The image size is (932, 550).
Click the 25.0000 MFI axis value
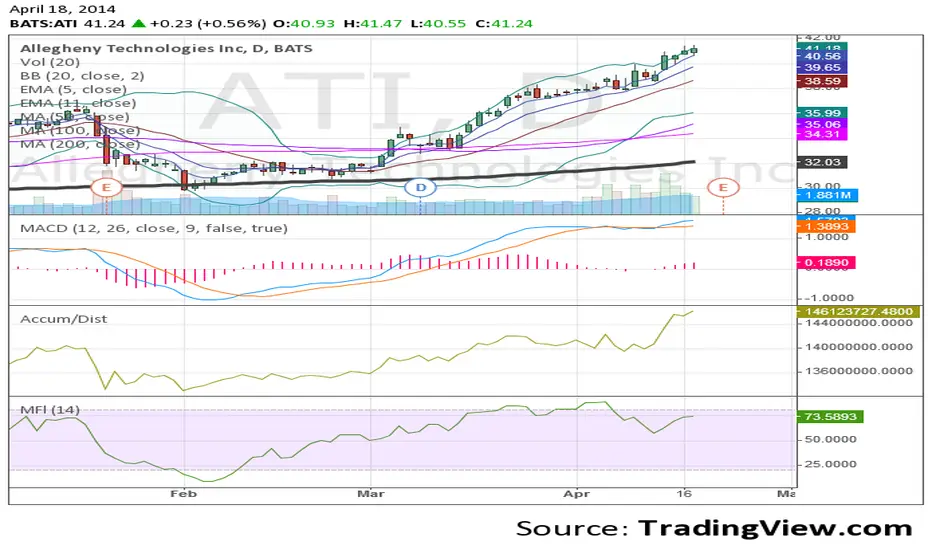click(x=831, y=464)
